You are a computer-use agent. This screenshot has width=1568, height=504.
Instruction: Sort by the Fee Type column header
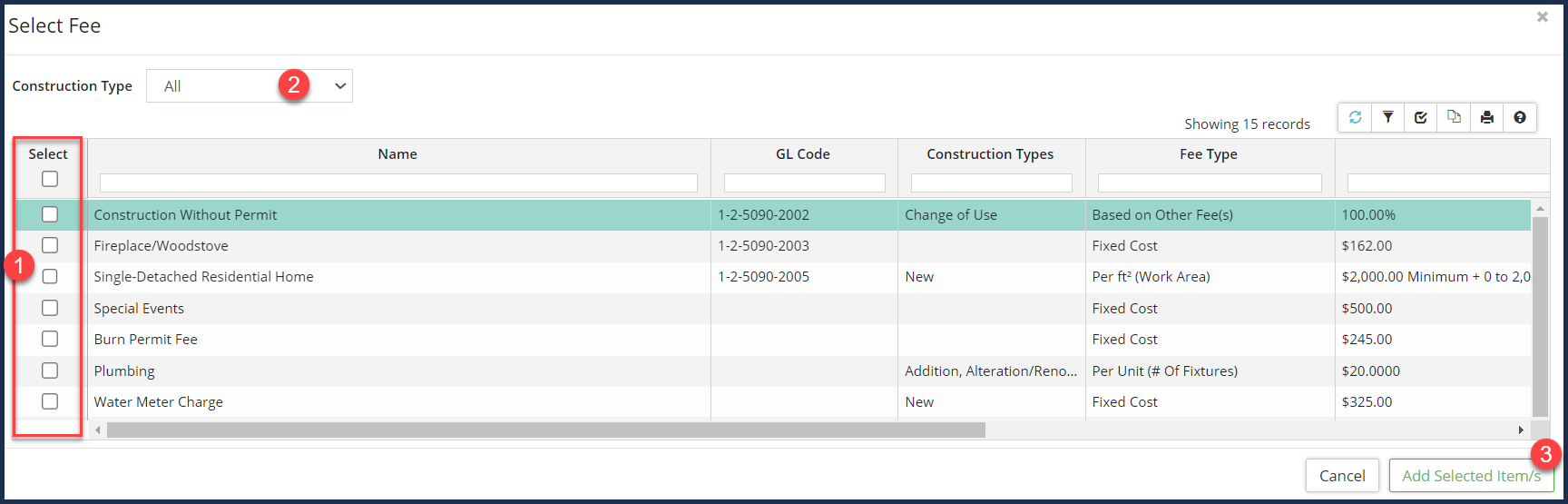click(x=1208, y=154)
